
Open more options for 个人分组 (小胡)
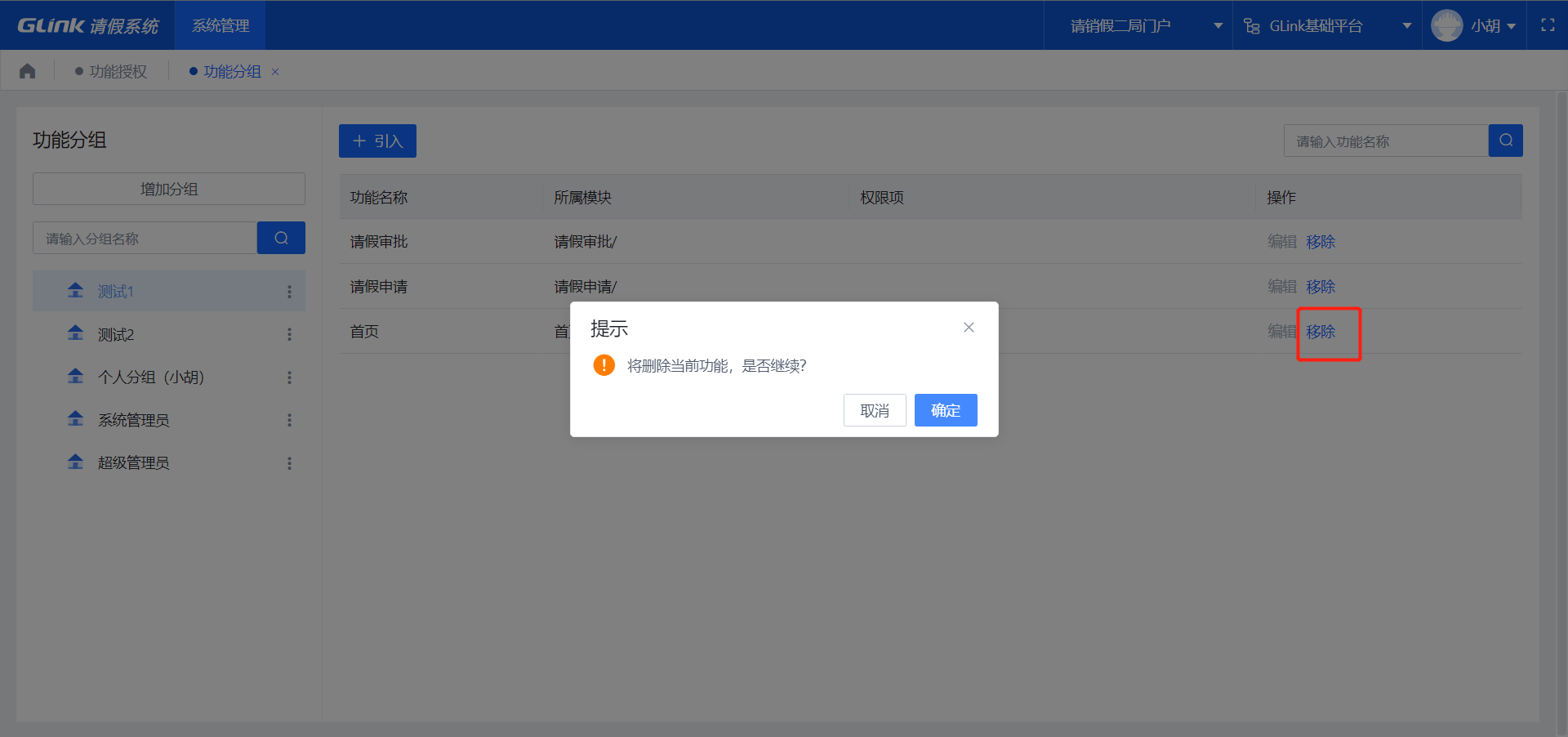pos(289,377)
